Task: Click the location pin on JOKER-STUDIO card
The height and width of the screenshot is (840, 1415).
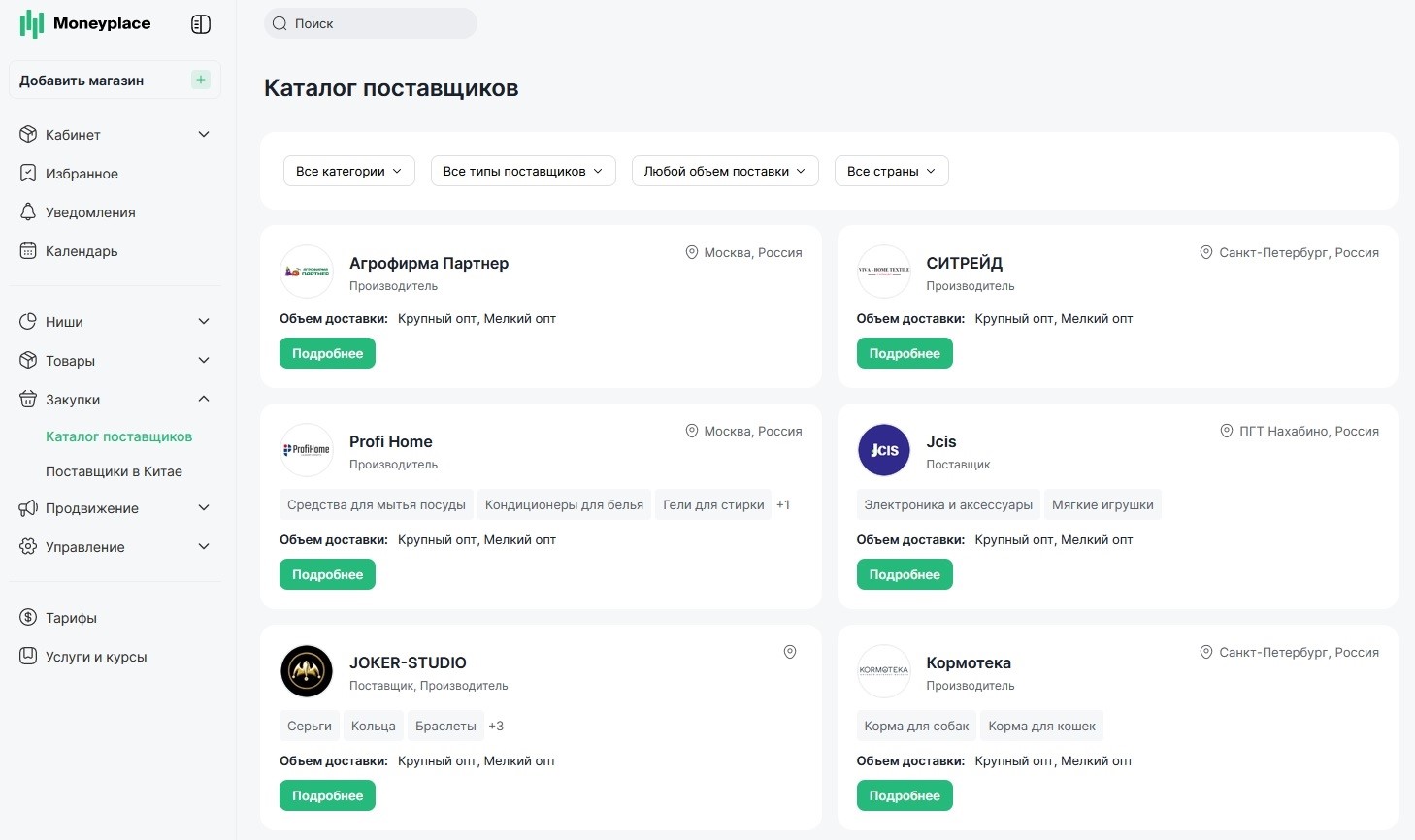Action: pyautogui.click(x=790, y=652)
